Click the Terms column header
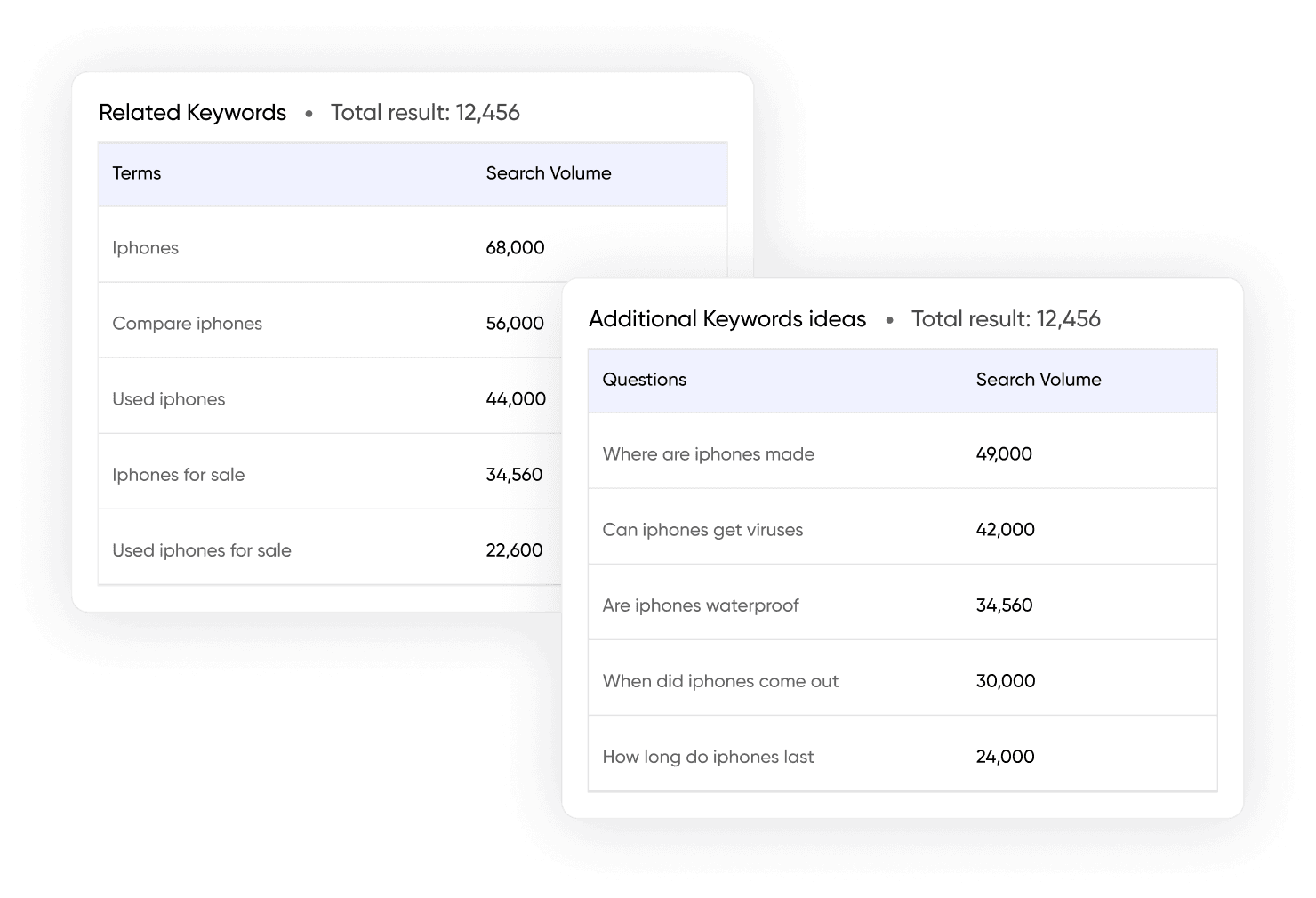Viewport: 1316px width, 898px height. 136,173
